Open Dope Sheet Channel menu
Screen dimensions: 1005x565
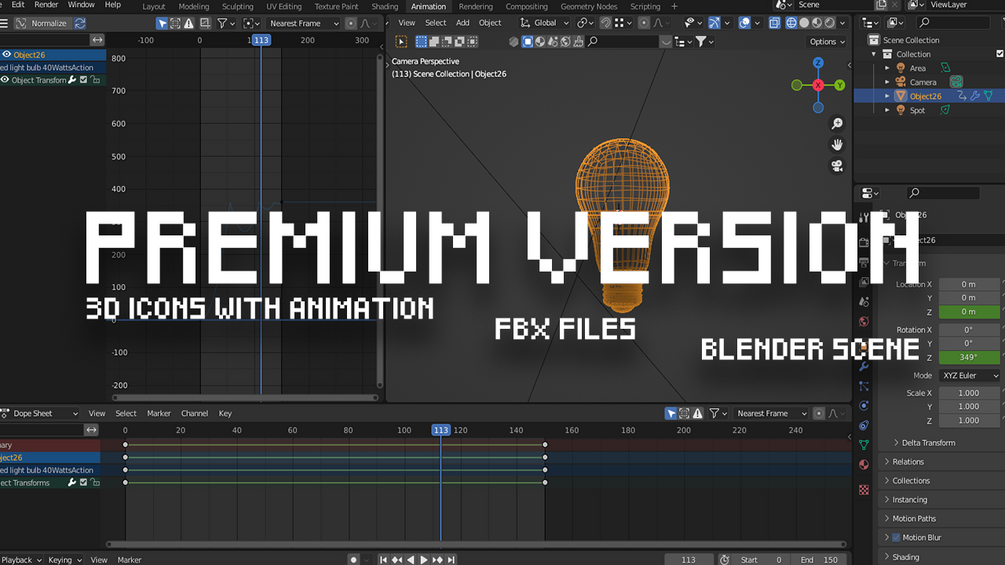coord(194,414)
